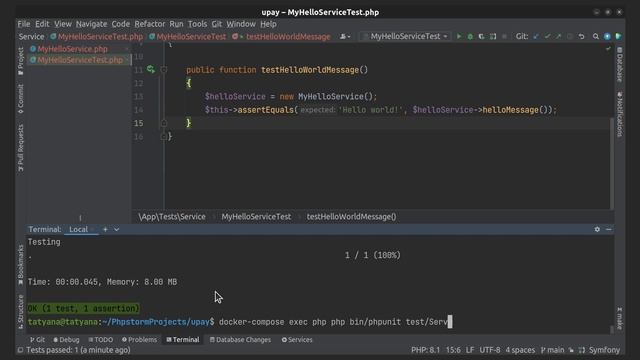640x360 pixels.
Task: Click MyHelloServiceTest.php breadcrumb in navigation bar
Action: (x=96, y=36)
